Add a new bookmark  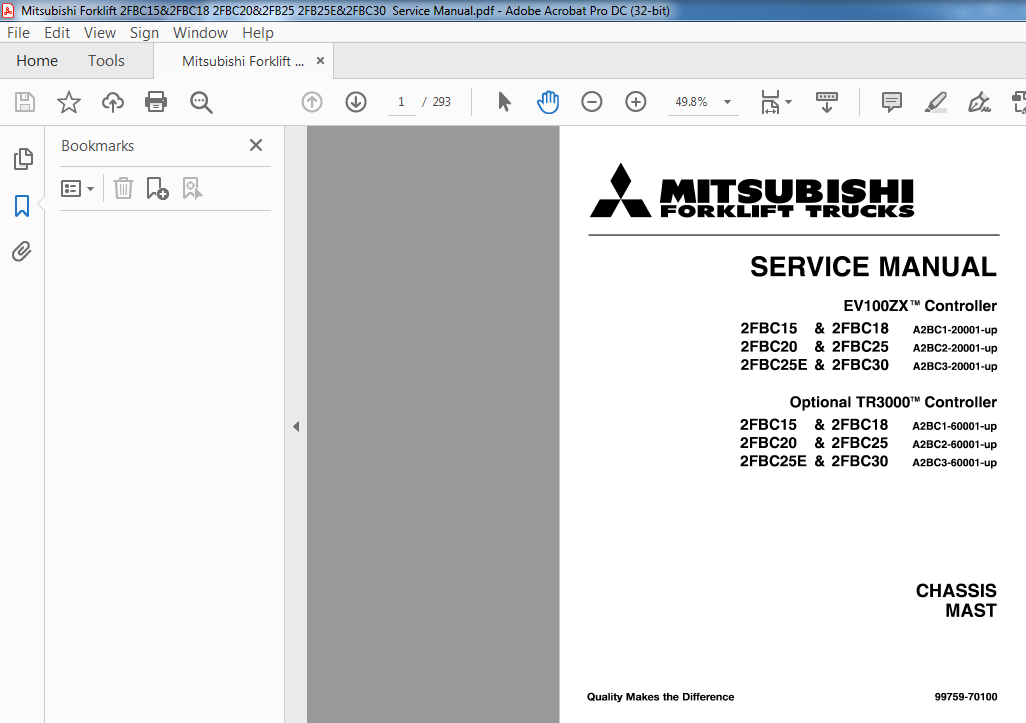click(157, 188)
